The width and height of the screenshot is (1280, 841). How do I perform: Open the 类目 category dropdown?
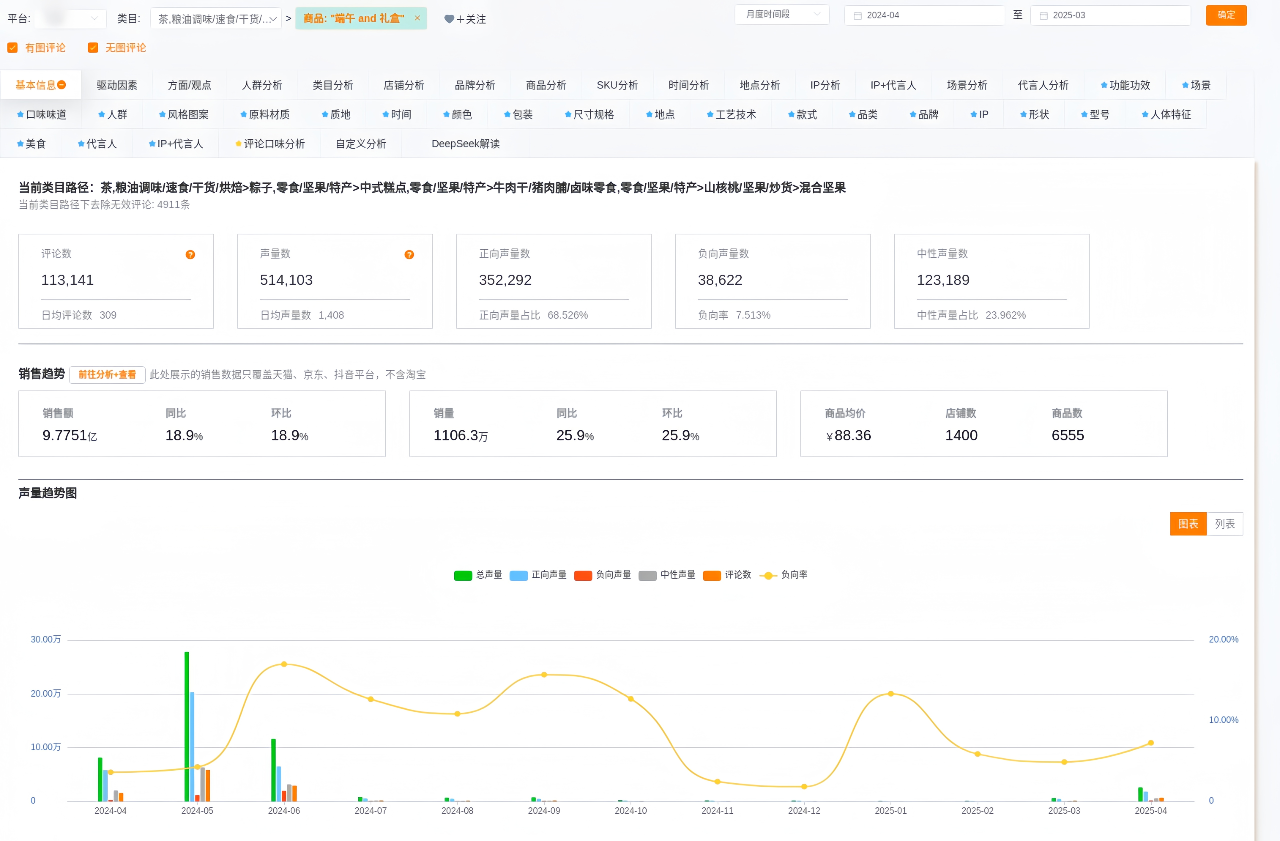[216, 18]
